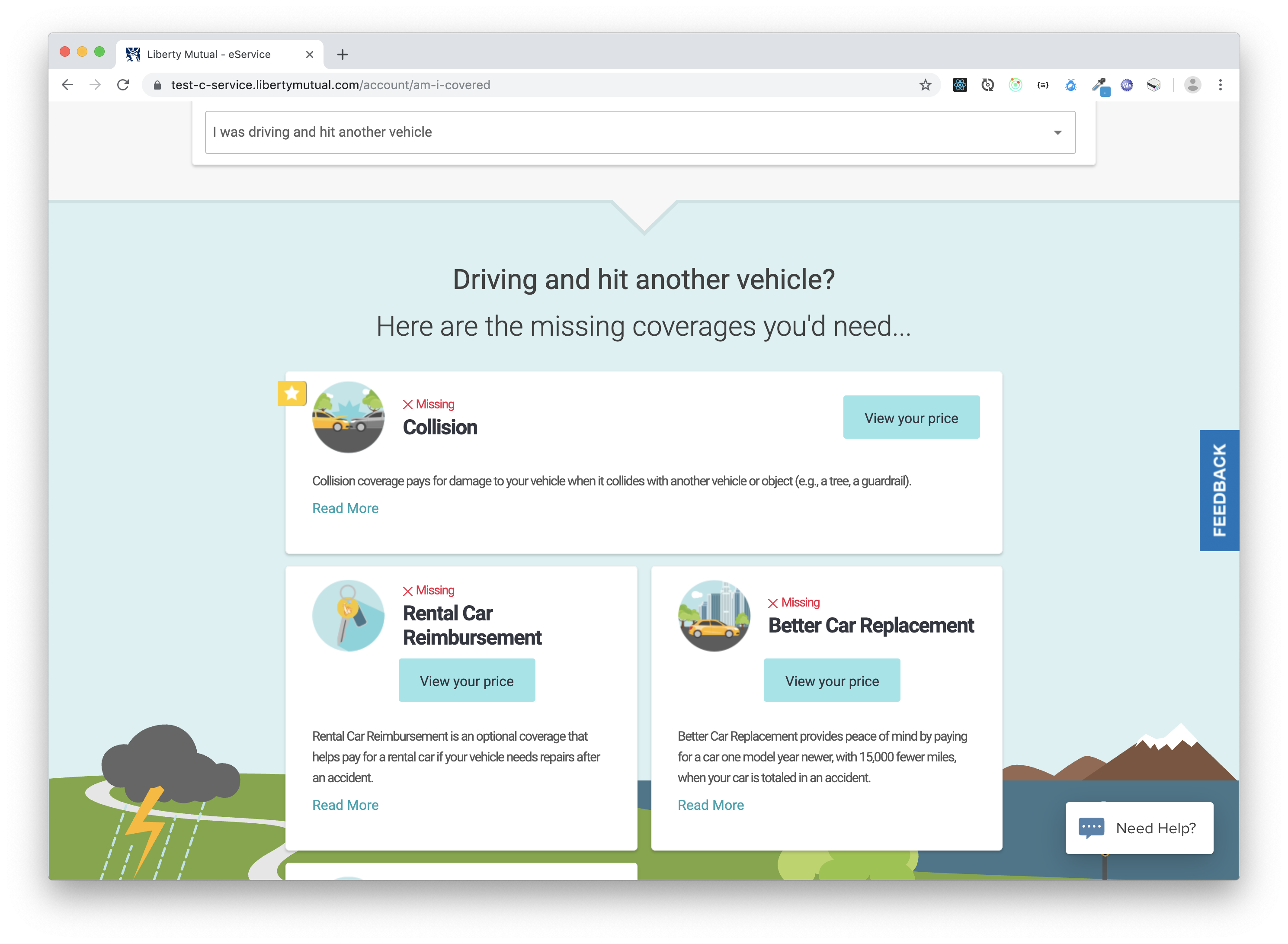Click the Rental Car keys illustration

[x=349, y=616]
